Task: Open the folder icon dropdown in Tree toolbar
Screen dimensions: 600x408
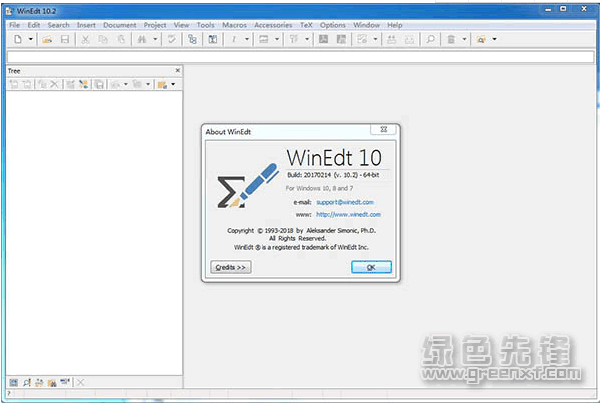Action: coord(173,84)
